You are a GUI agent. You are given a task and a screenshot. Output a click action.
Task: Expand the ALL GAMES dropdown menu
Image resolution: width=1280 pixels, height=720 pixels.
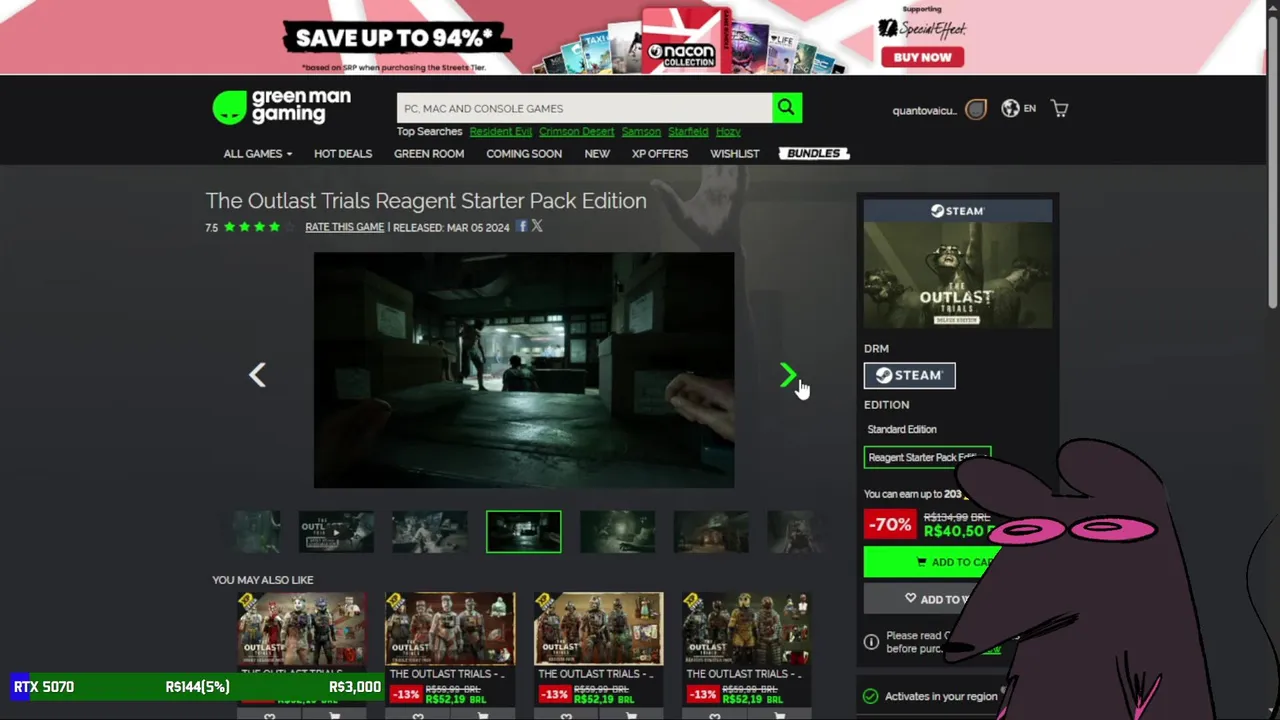258,154
